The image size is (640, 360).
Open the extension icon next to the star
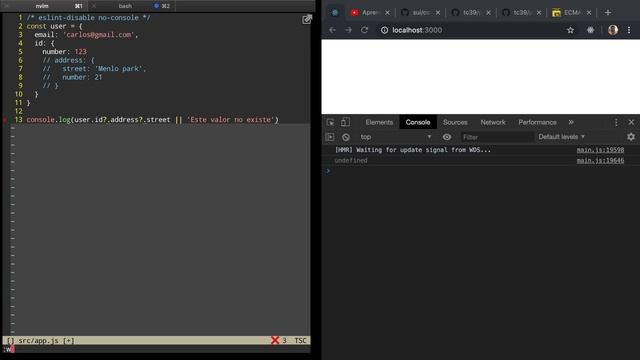(x=590, y=30)
